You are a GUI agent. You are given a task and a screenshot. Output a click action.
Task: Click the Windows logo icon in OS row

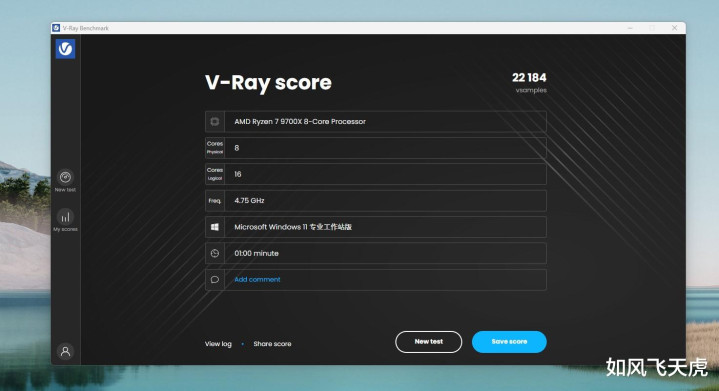click(215, 227)
